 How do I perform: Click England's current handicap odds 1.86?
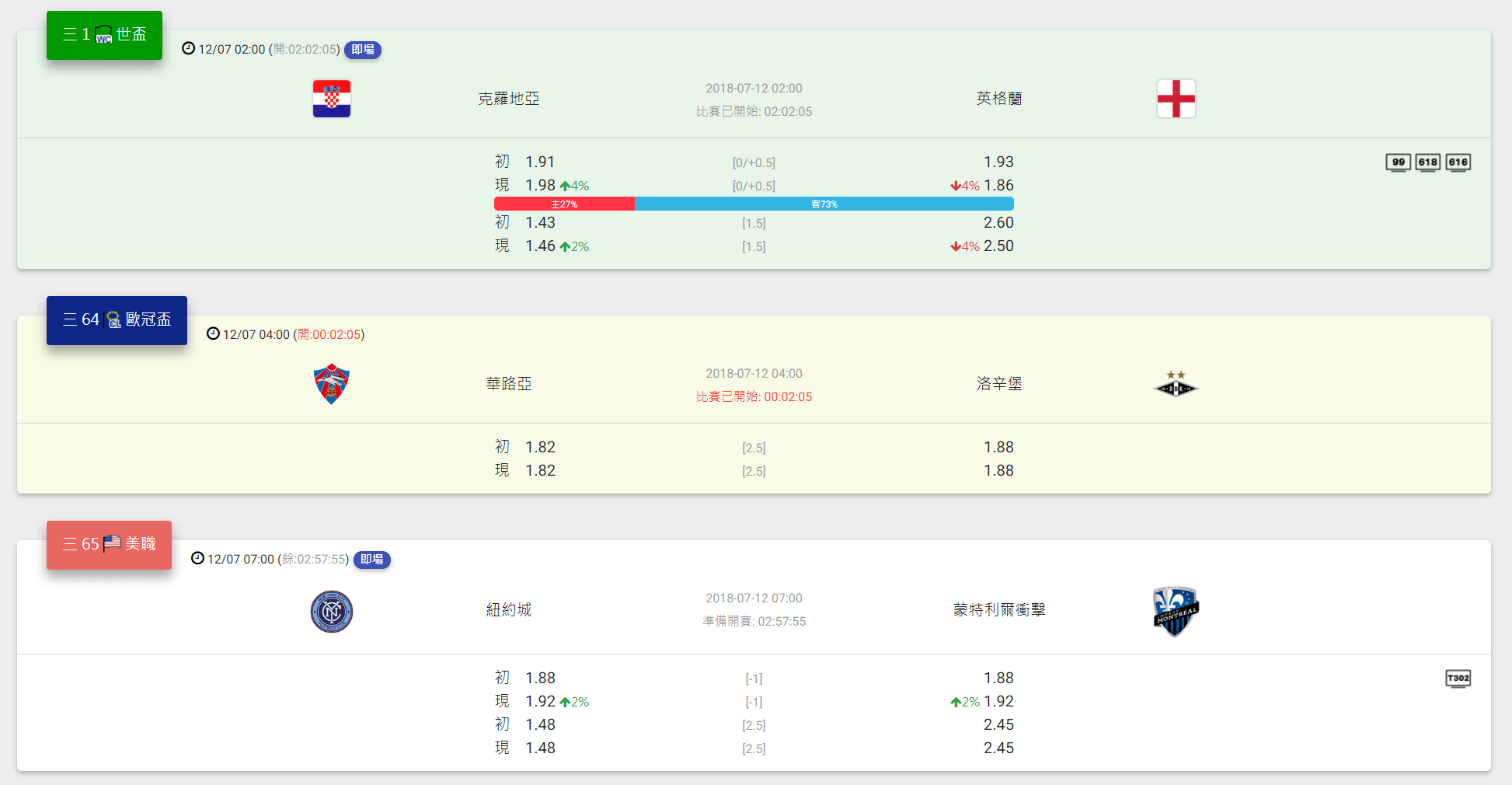(x=998, y=186)
